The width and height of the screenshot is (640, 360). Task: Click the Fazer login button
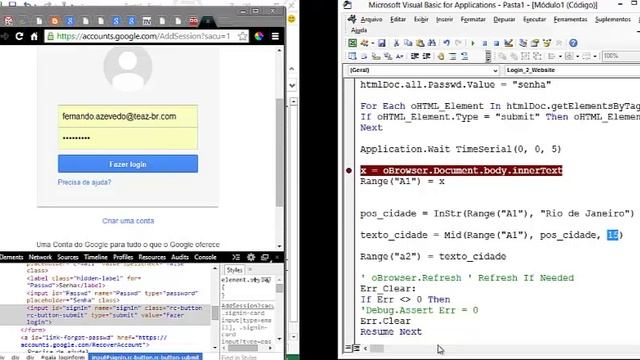[x=128, y=164]
